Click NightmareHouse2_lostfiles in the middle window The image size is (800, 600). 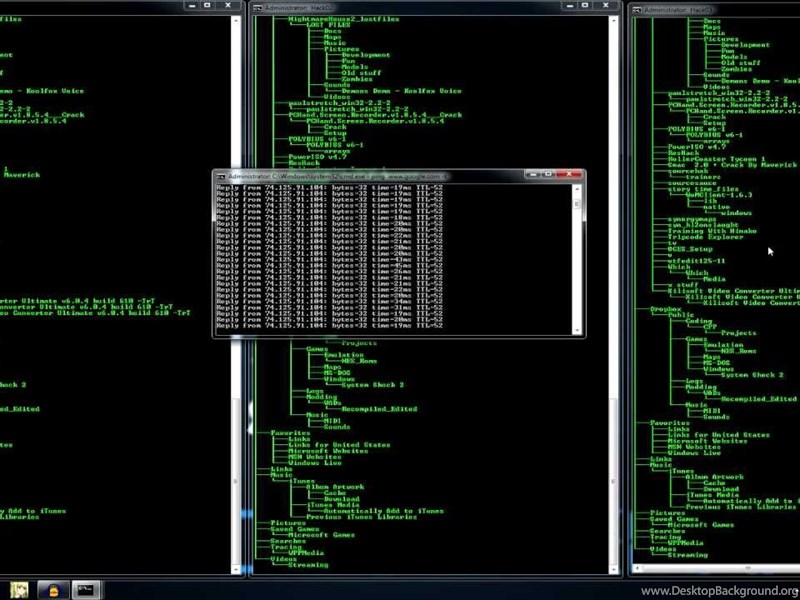coord(343,19)
